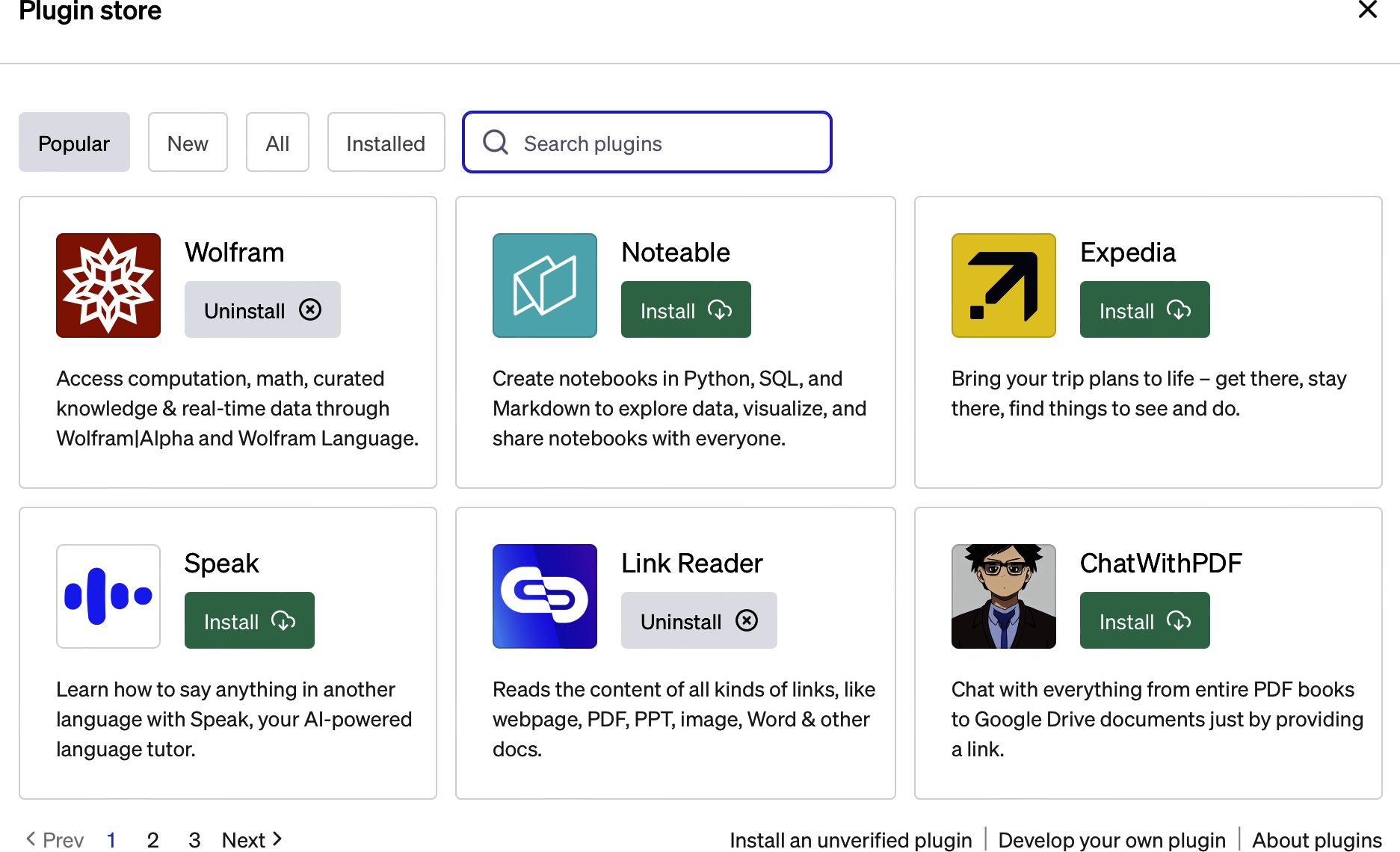Click the Speak description text

(x=234, y=719)
